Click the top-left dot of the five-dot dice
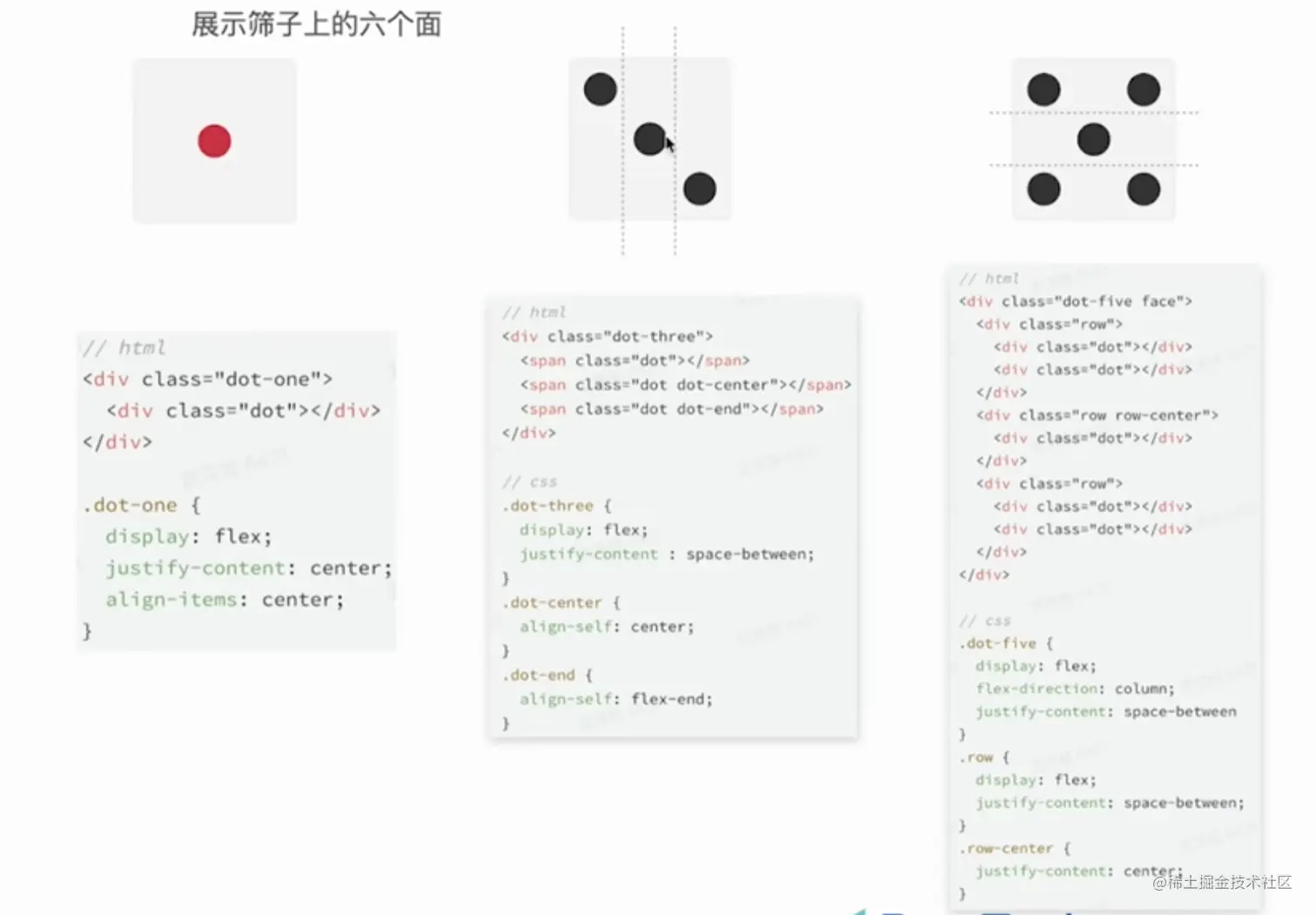 [x=1044, y=89]
